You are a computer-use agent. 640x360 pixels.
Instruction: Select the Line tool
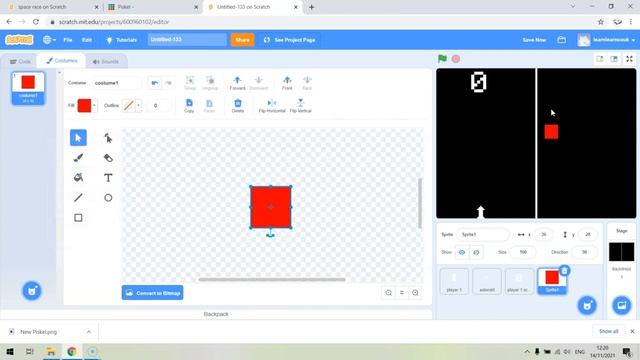[x=78, y=198]
